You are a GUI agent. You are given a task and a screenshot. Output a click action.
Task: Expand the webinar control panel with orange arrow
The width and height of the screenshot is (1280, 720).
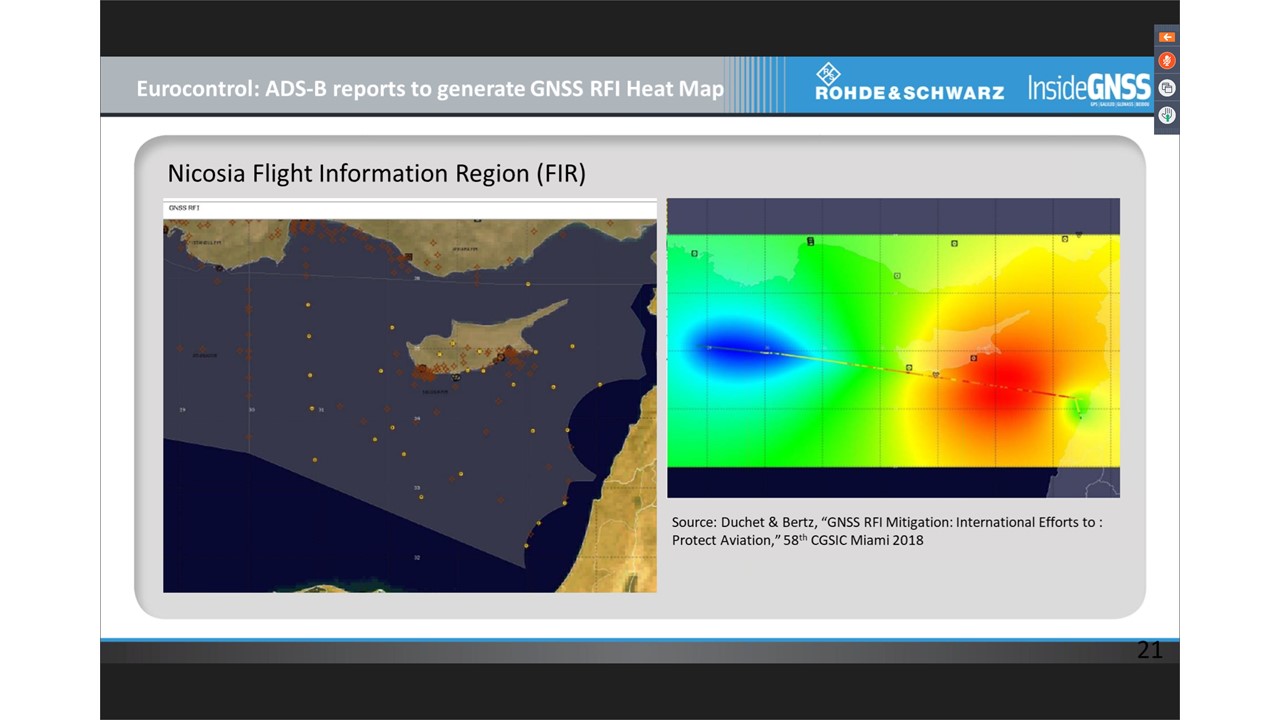(1166, 37)
